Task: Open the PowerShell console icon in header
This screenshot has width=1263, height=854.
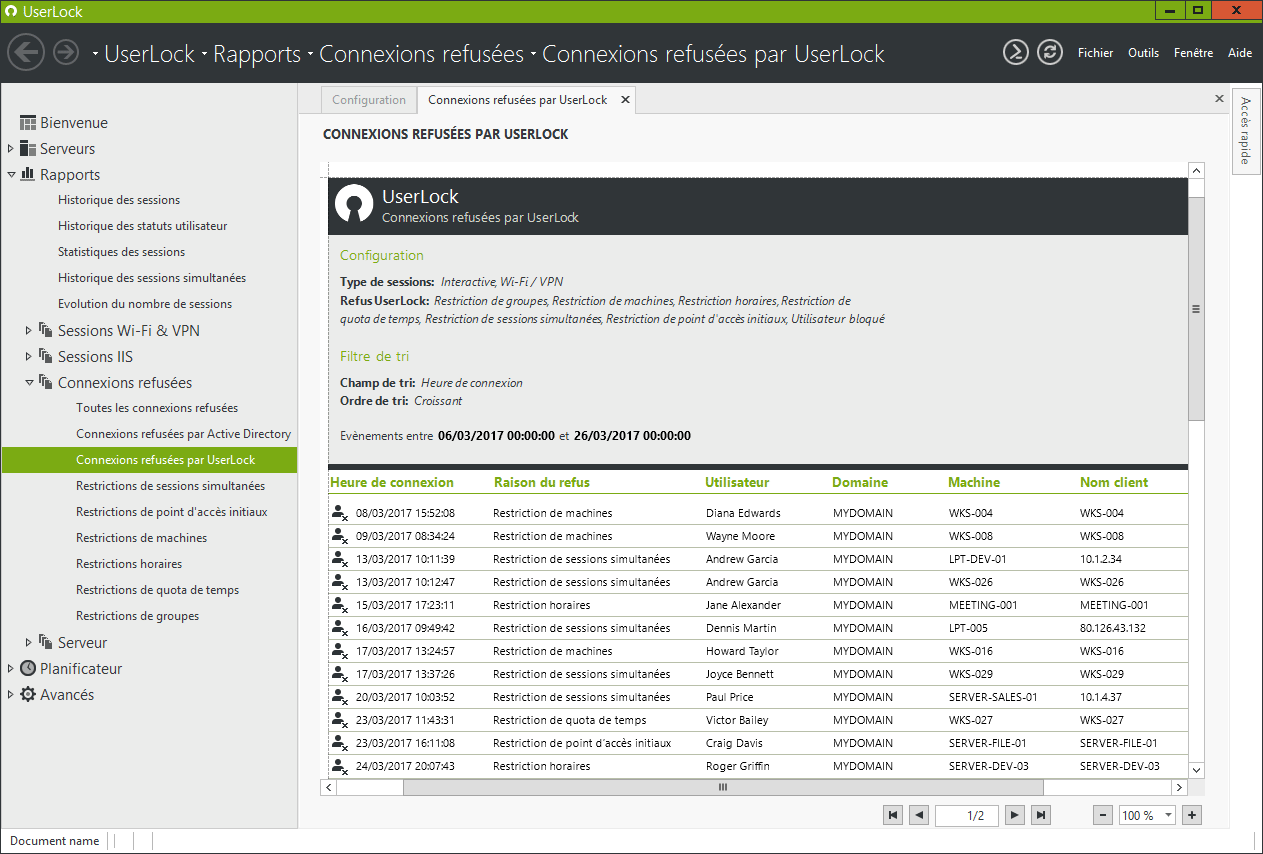Action: click(x=1016, y=52)
